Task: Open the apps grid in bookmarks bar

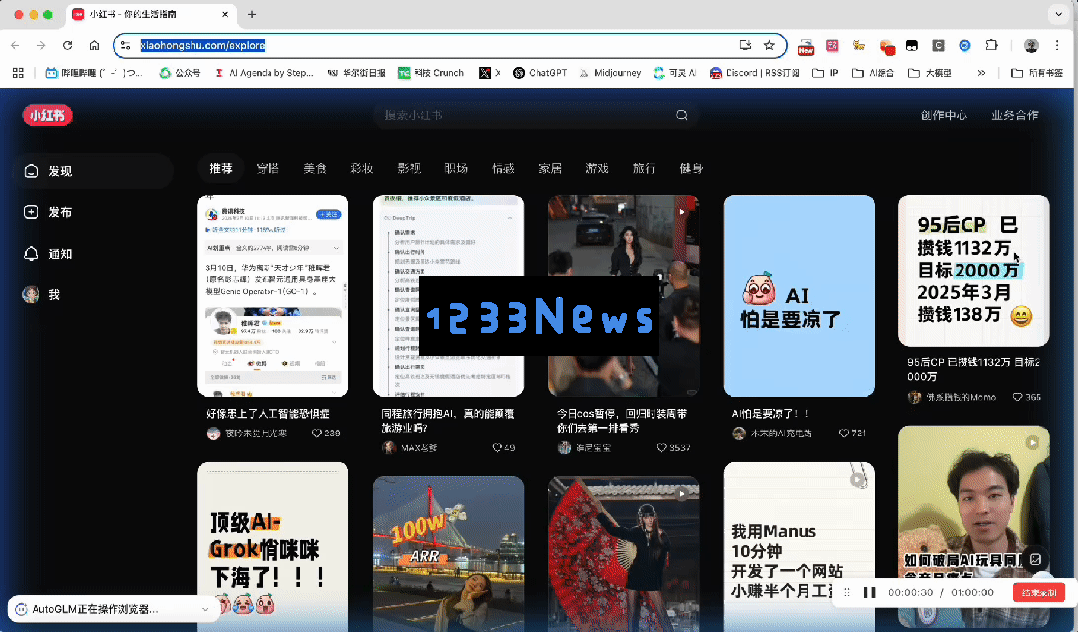Action: (x=18, y=73)
